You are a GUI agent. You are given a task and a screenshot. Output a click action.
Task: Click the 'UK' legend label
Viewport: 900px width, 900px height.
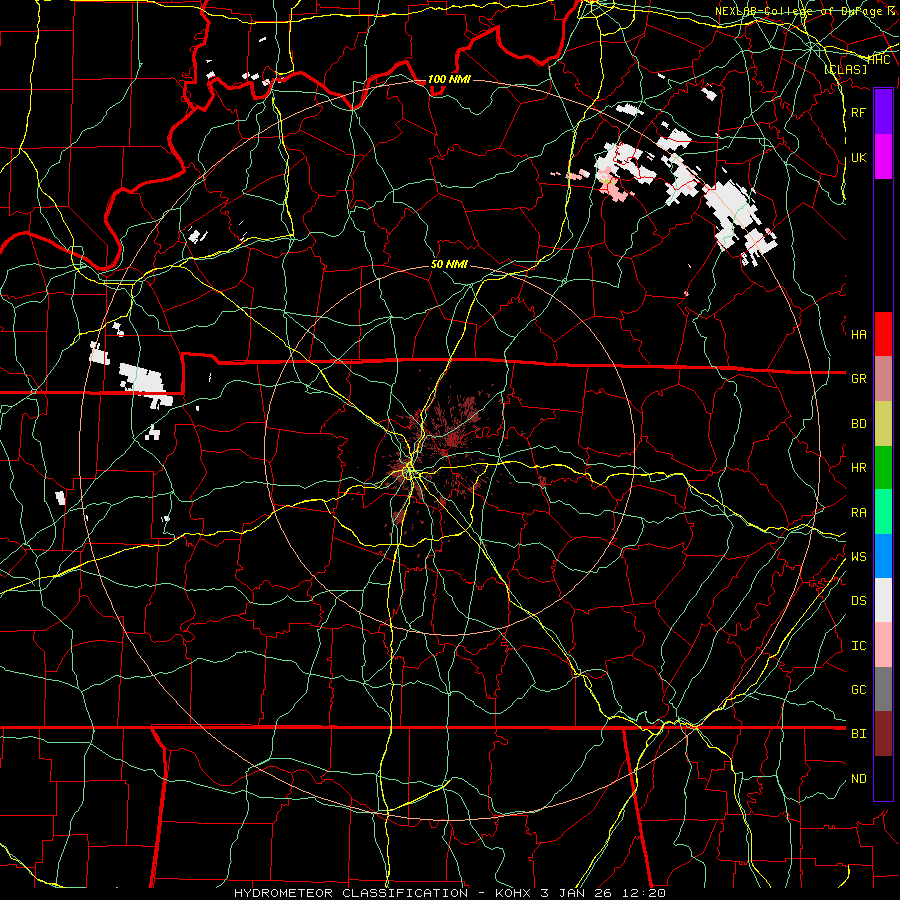[858, 157]
